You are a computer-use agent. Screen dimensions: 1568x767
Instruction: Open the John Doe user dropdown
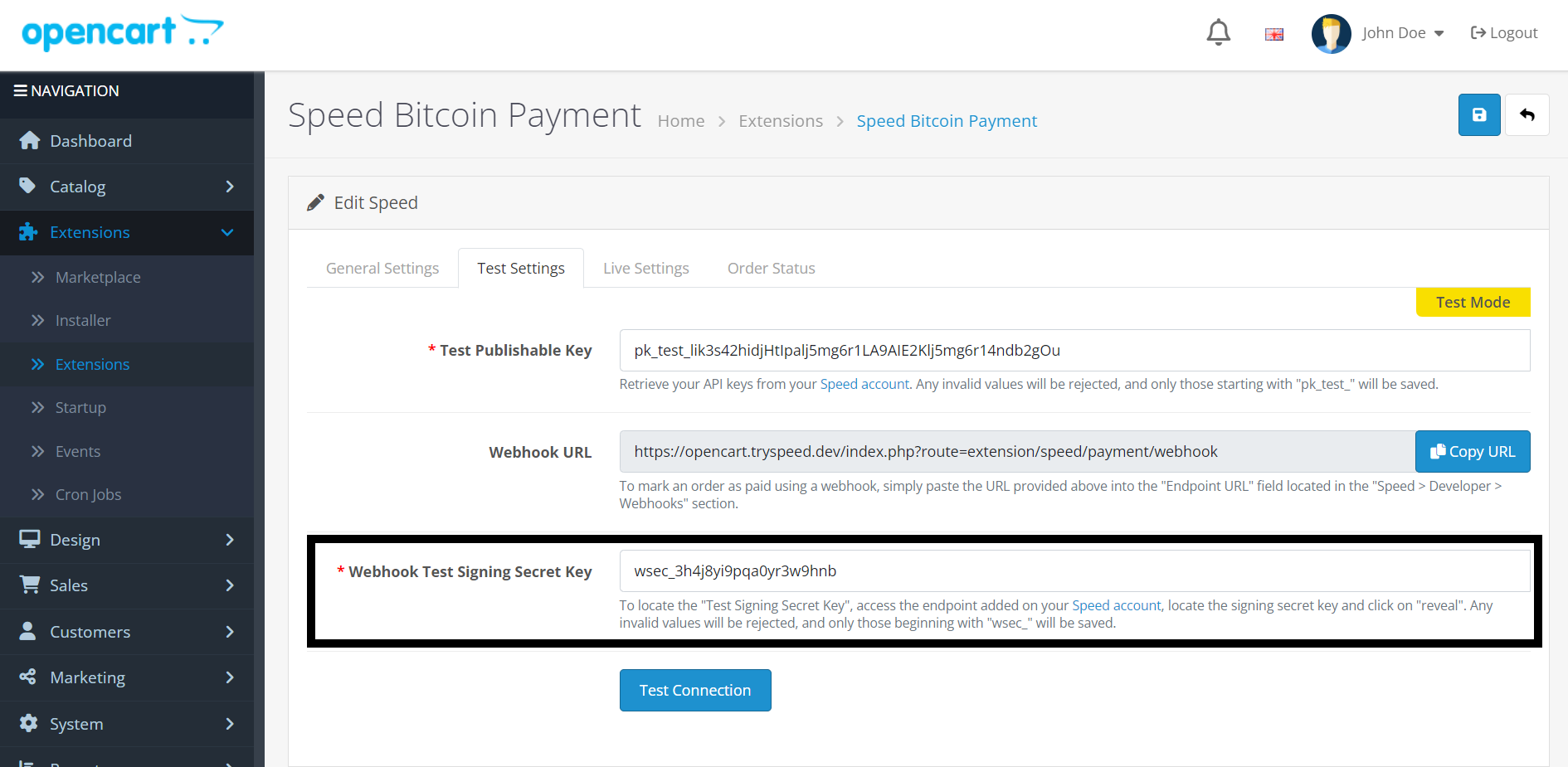[1403, 33]
